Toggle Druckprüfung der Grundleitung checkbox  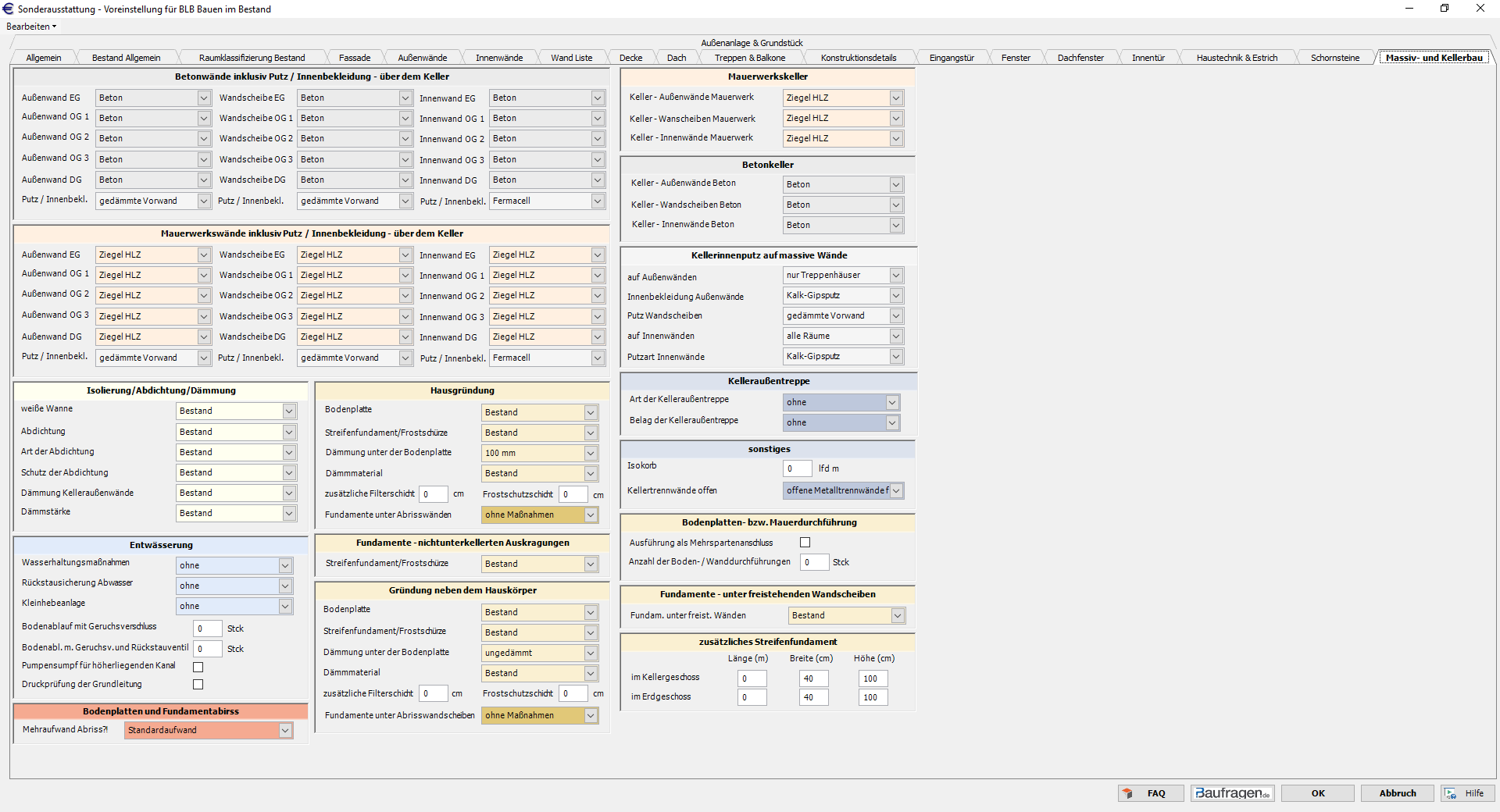(x=198, y=685)
